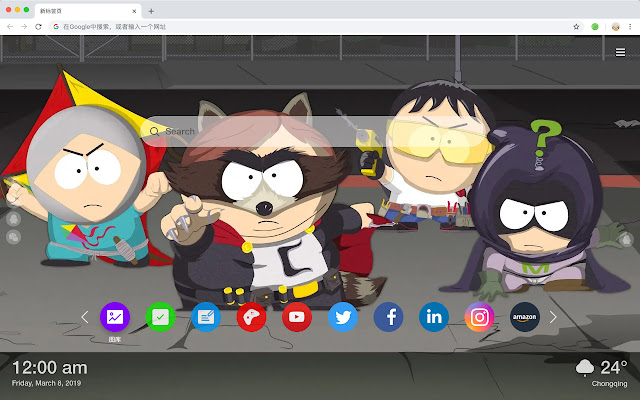Click the magnifier icon in Search box
The image size is (640, 400).
pyautogui.click(x=154, y=131)
